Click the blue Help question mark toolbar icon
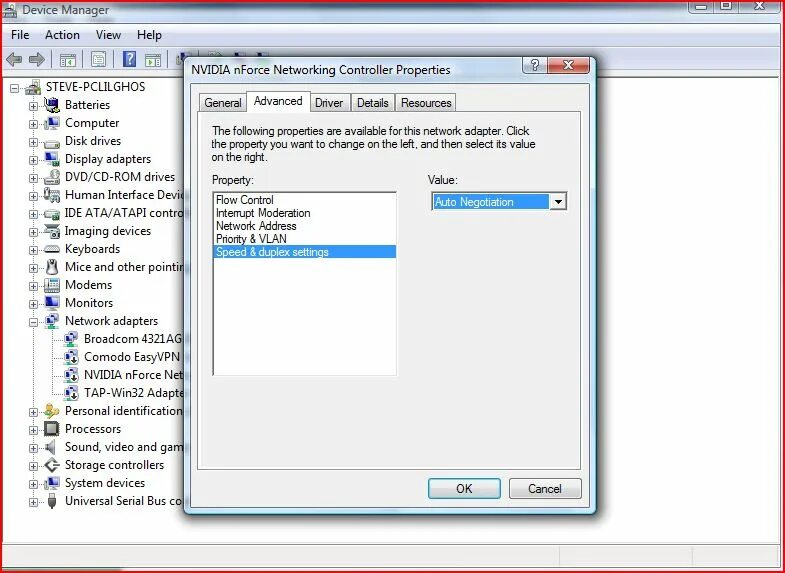The height and width of the screenshot is (573, 785). click(x=129, y=60)
